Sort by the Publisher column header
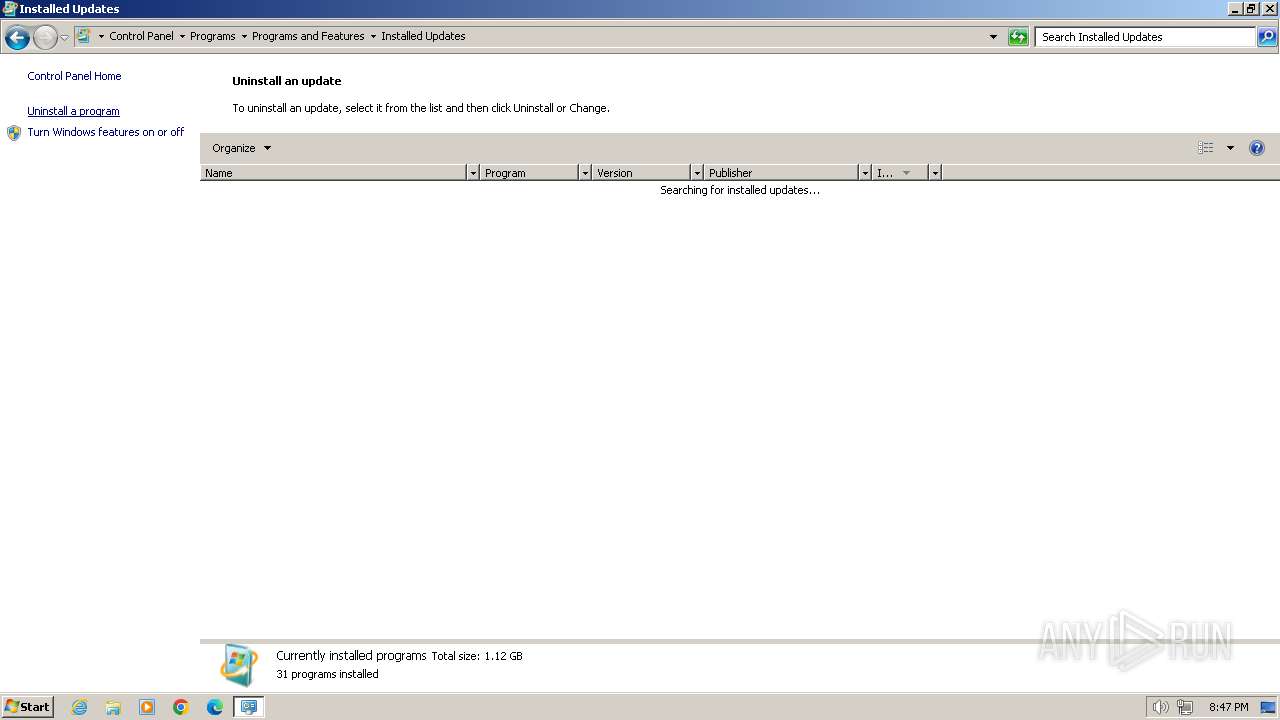The image size is (1280, 720). coord(781,173)
